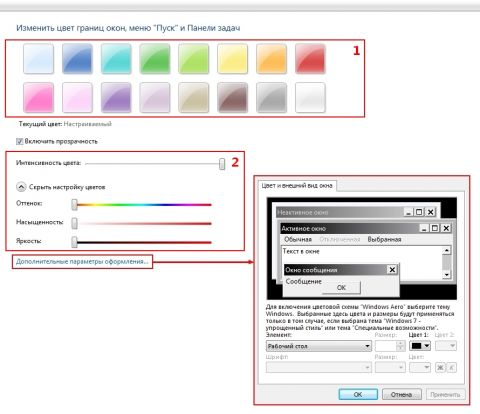Click close X of 'Окно сообщения' preview
This screenshot has height=414, width=480.
point(392,270)
